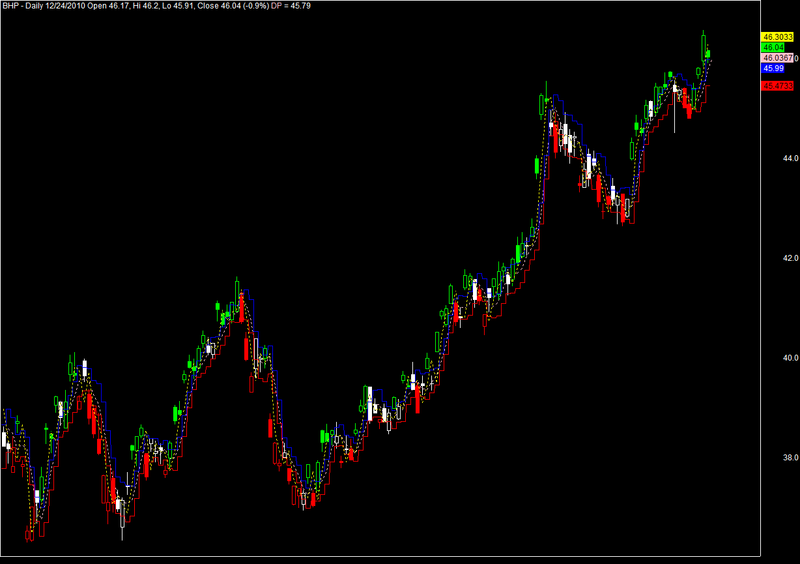800x564 pixels.
Task: Select the pink 46.0367 value label
Action: pyautogui.click(x=778, y=58)
